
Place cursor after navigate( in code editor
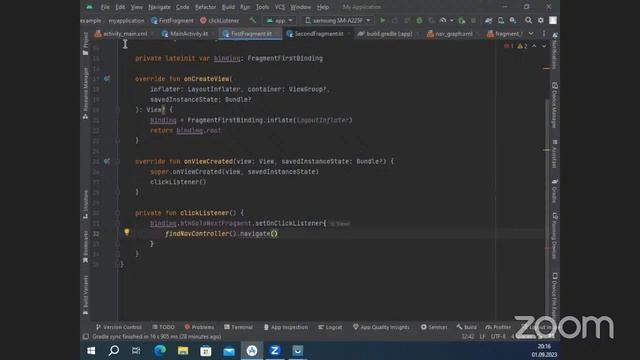274,233
